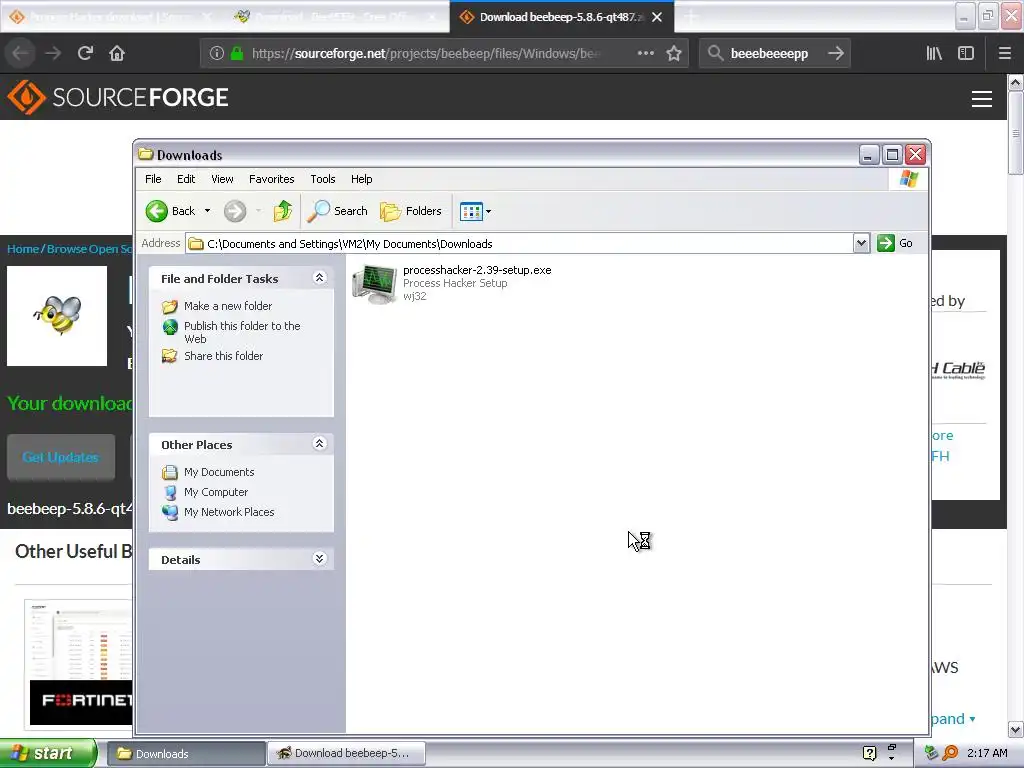Open My Network Places link
Viewport: 1024px width, 768px height.
pyautogui.click(x=229, y=512)
